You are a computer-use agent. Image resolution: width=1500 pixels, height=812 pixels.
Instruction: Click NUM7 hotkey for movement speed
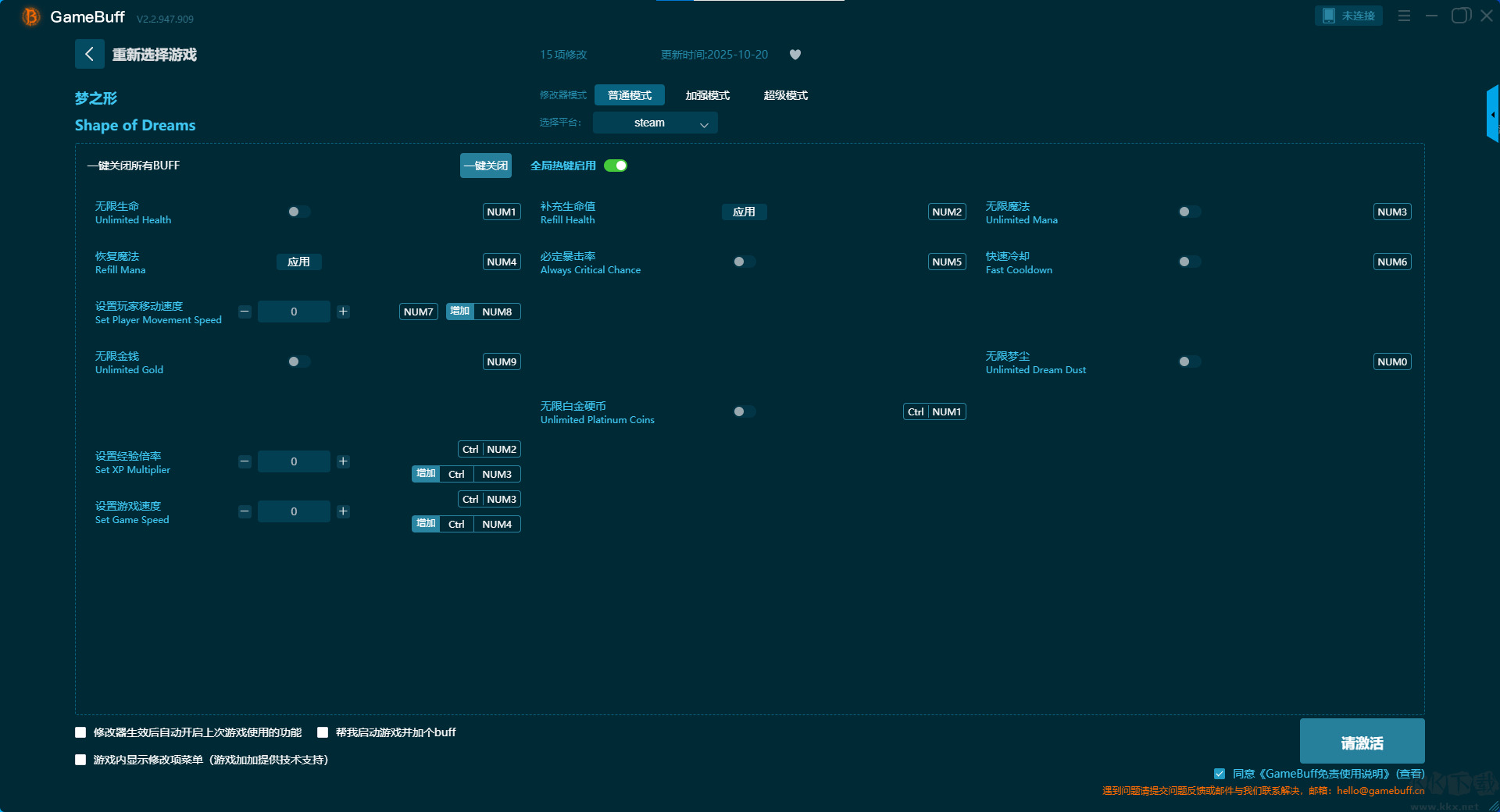(419, 312)
